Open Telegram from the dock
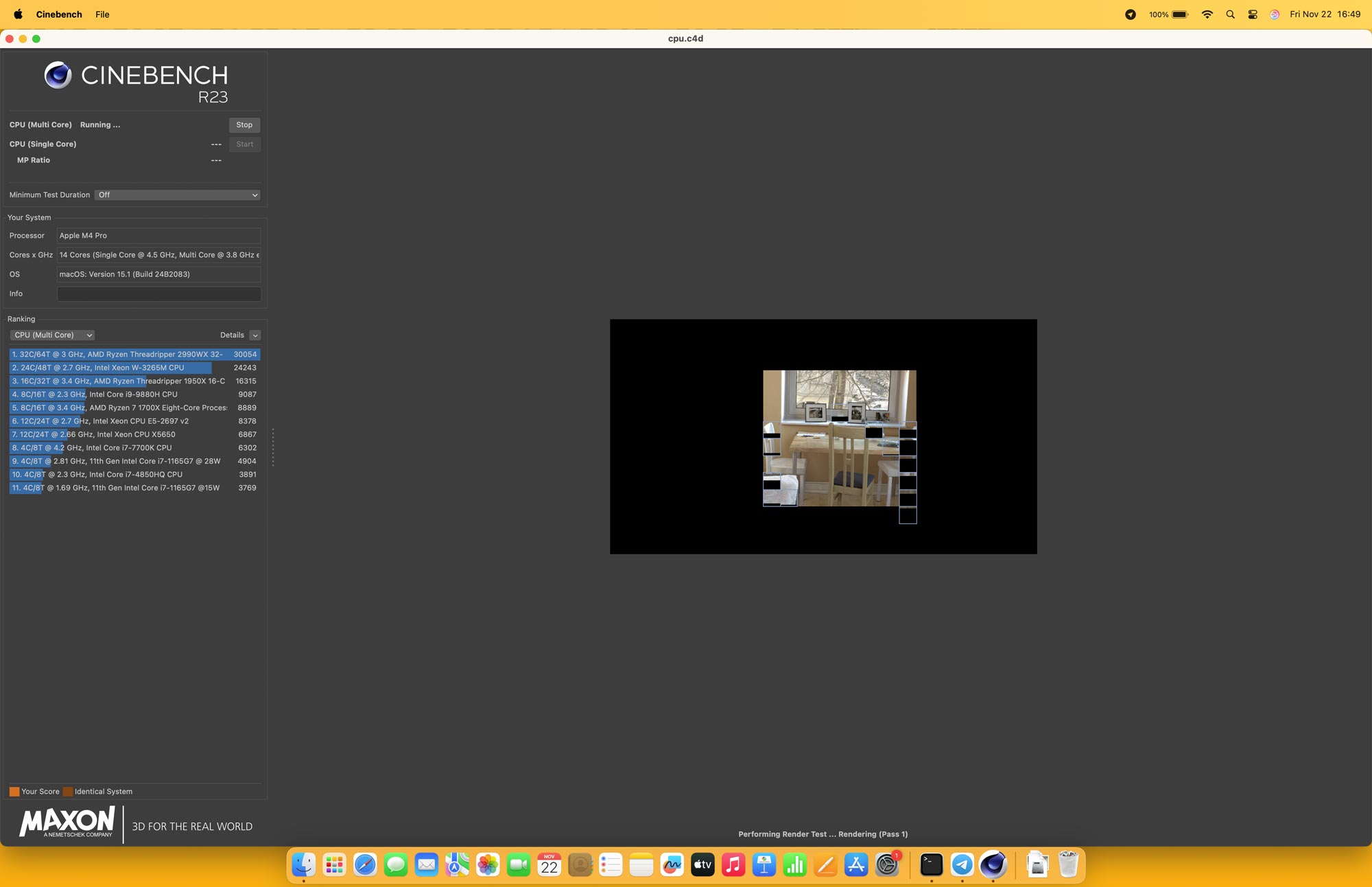The height and width of the screenshot is (887, 1372). pyautogui.click(x=962, y=864)
